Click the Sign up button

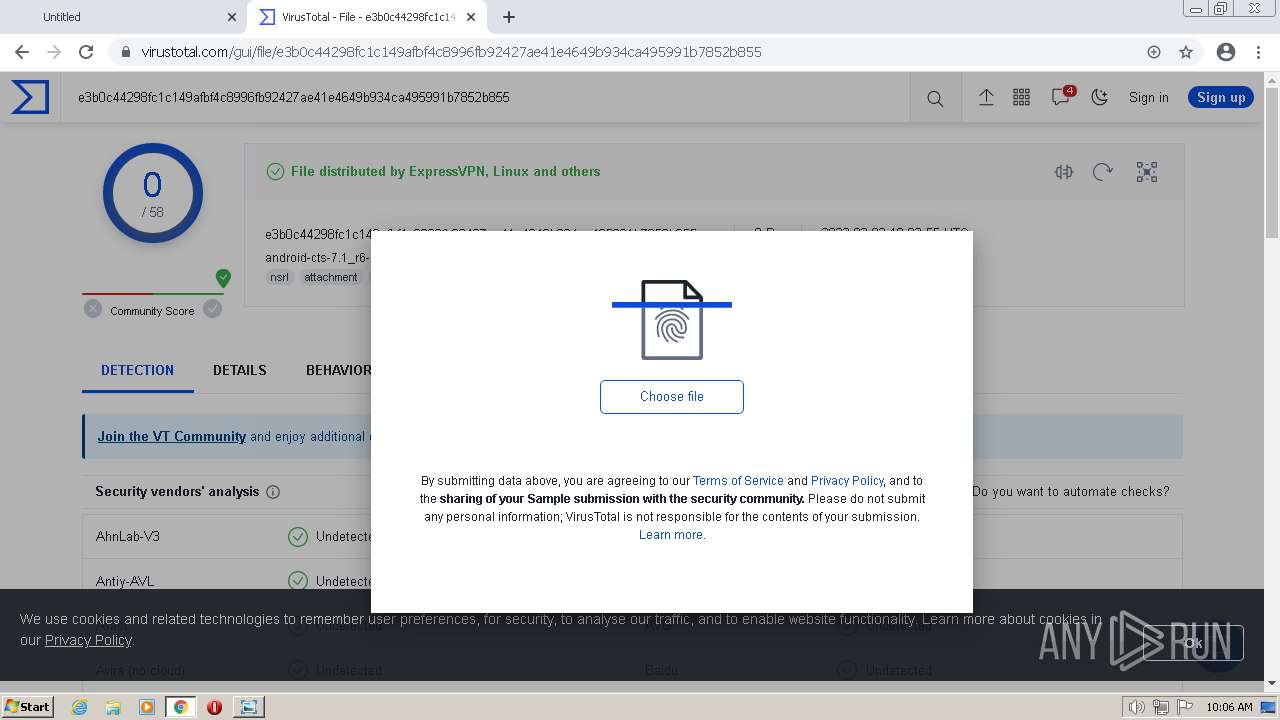click(x=1221, y=97)
